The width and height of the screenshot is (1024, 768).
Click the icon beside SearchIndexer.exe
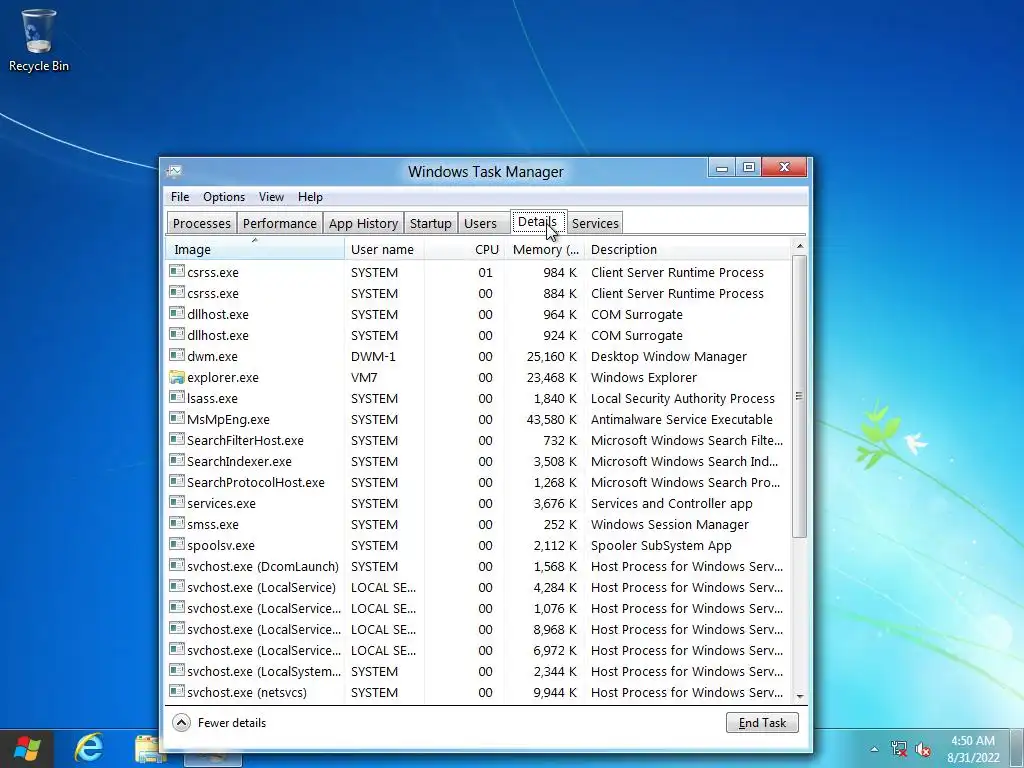click(x=176, y=460)
